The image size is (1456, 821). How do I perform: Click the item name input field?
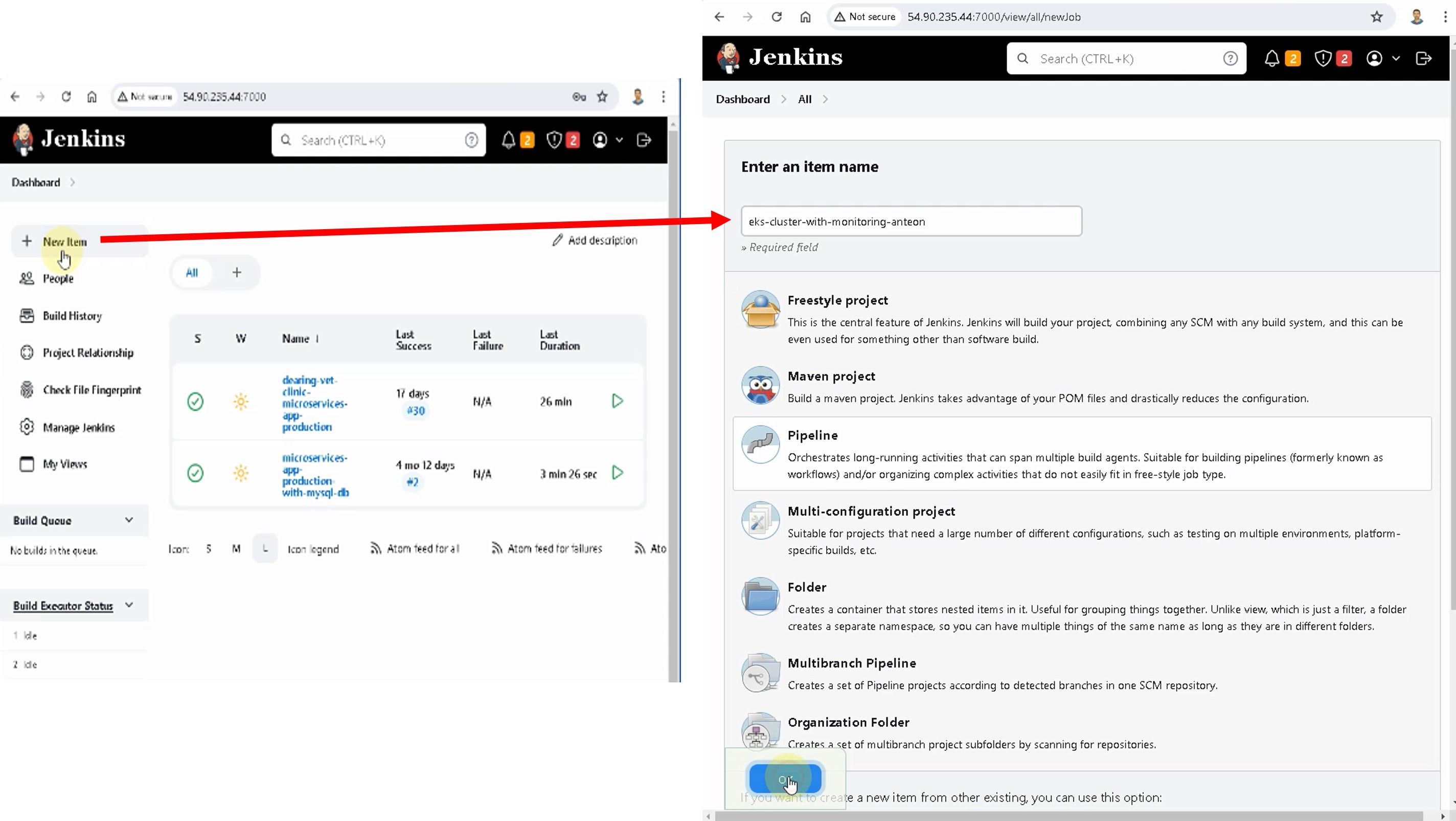pyautogui.click(x=911, y=221)
